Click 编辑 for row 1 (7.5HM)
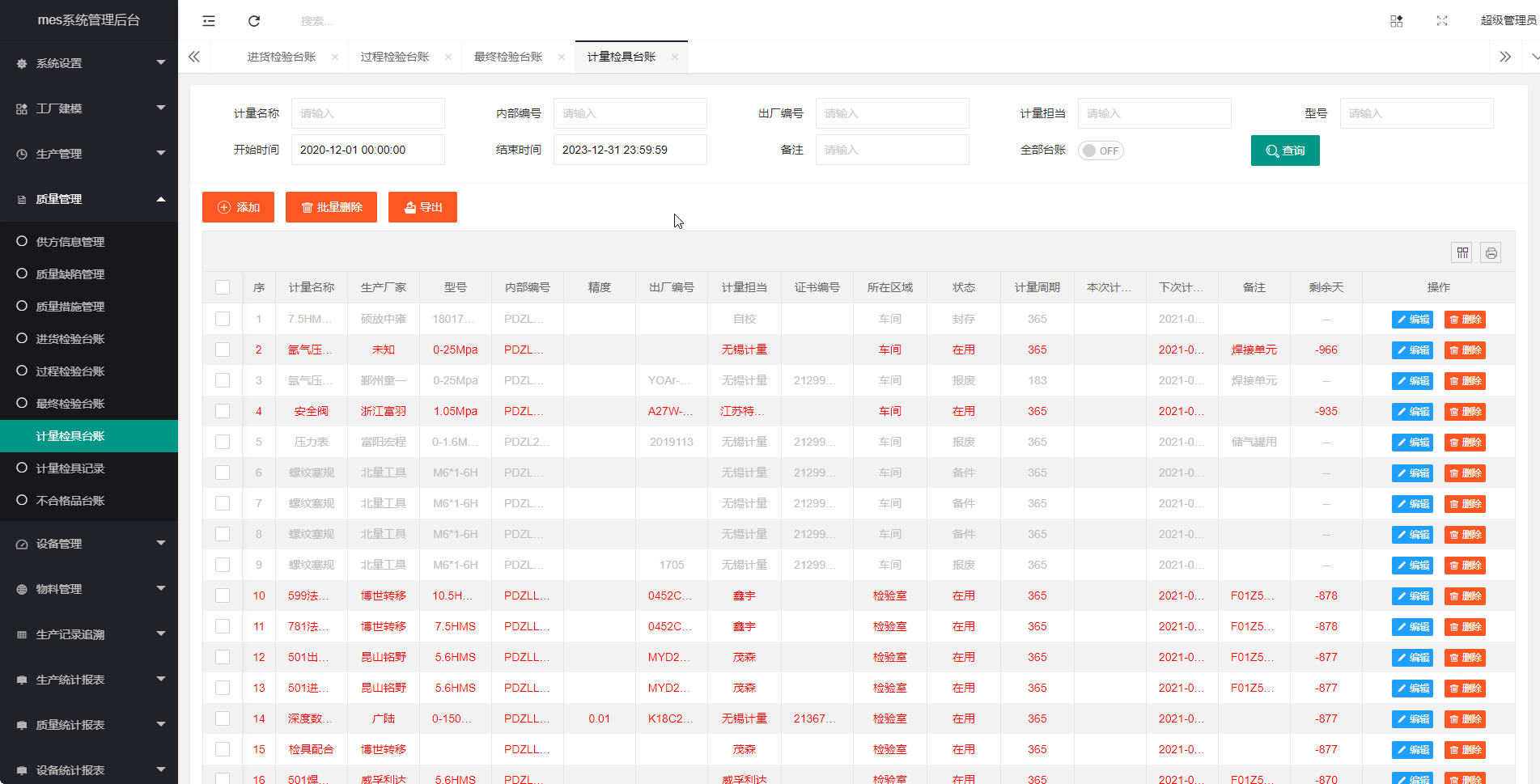This screenshot has width=1540, height=784. [x=1413, y=320]
